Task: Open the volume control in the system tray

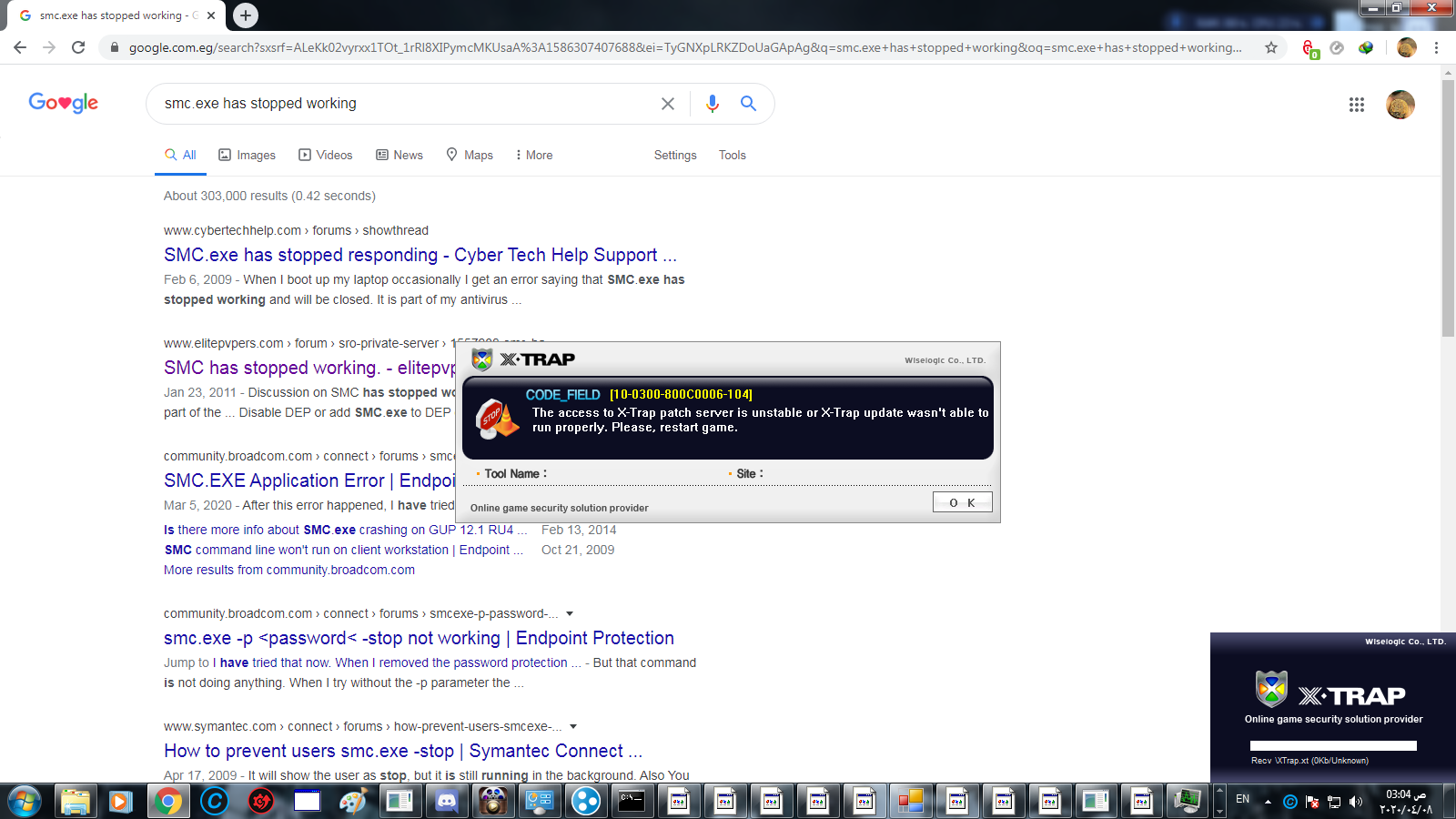Action: (x=1356, y=802)
